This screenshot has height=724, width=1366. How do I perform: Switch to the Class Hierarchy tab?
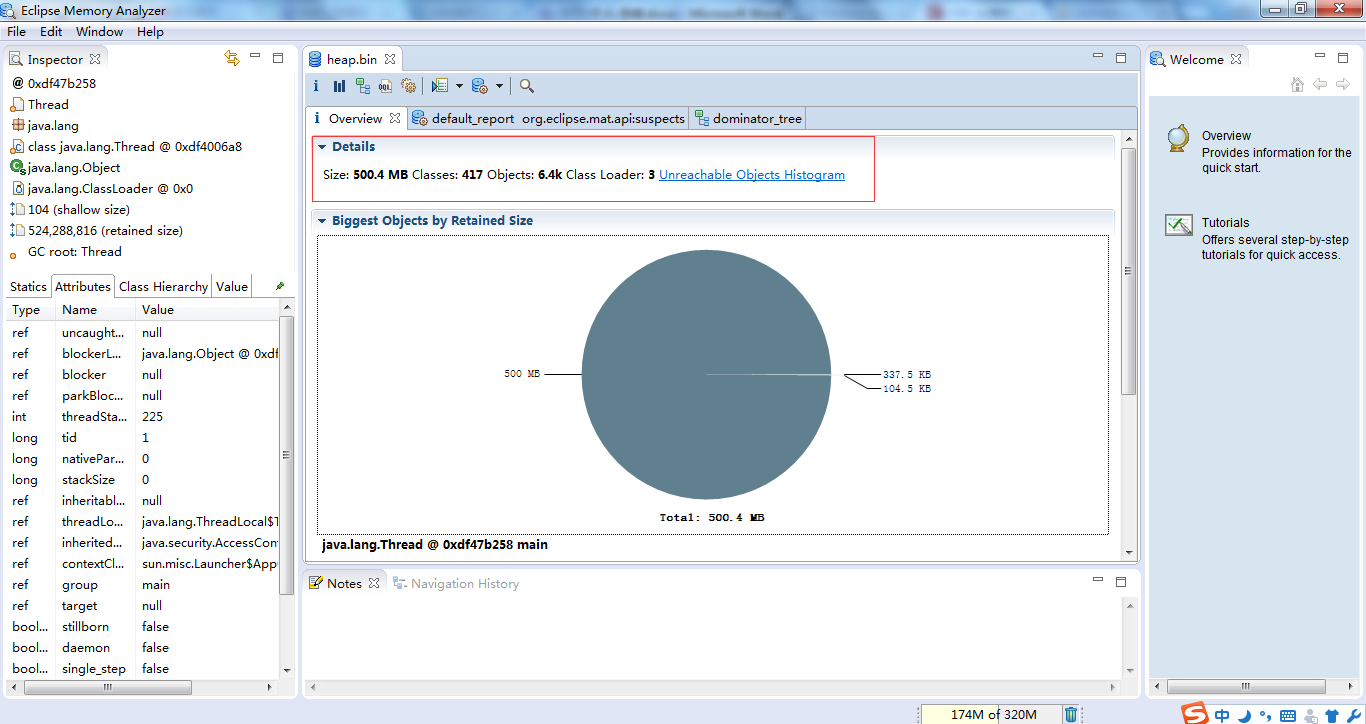(x=163, y=286)
